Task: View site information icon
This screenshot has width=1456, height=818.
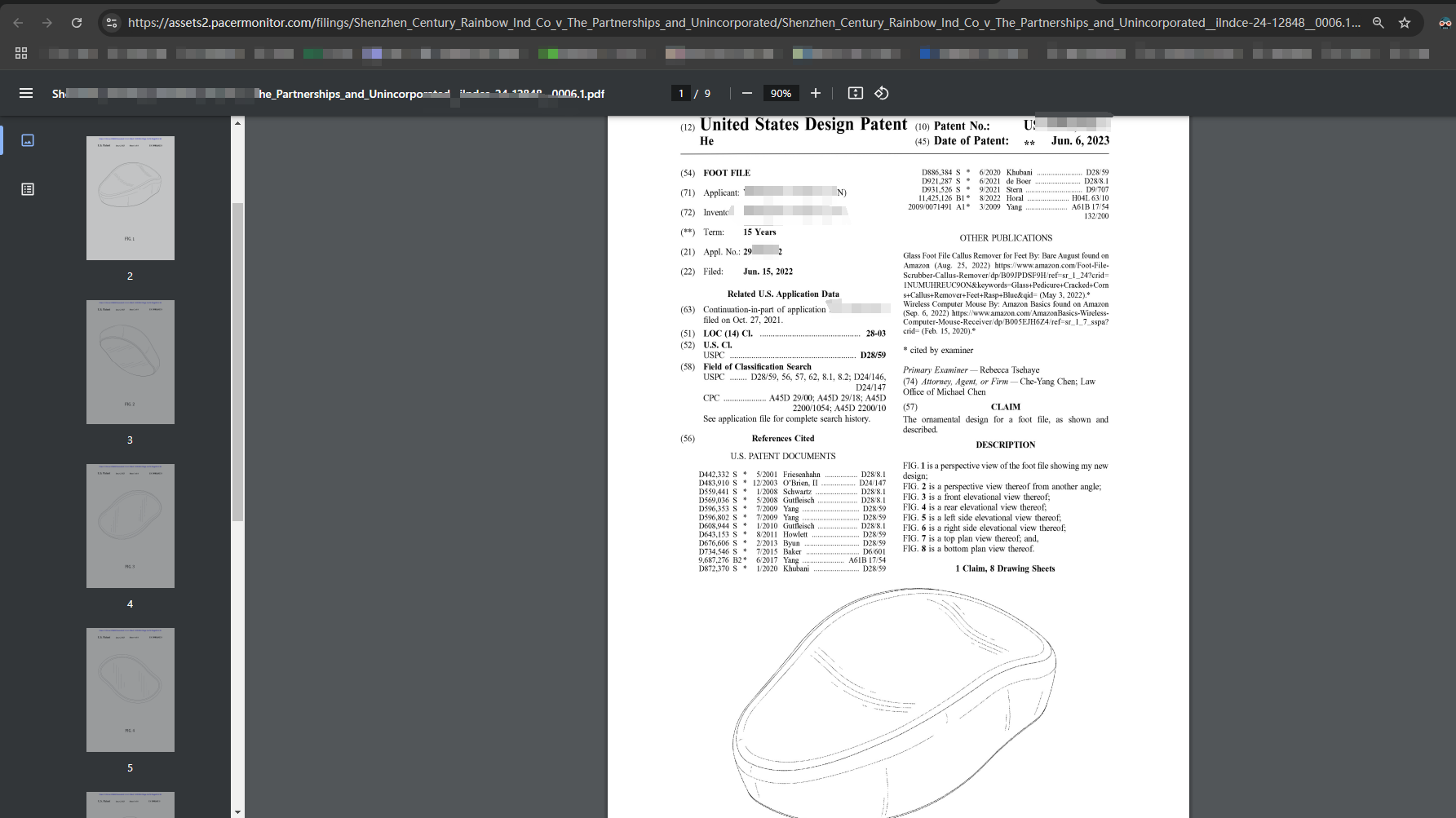Action: click(x=112, y=23)
